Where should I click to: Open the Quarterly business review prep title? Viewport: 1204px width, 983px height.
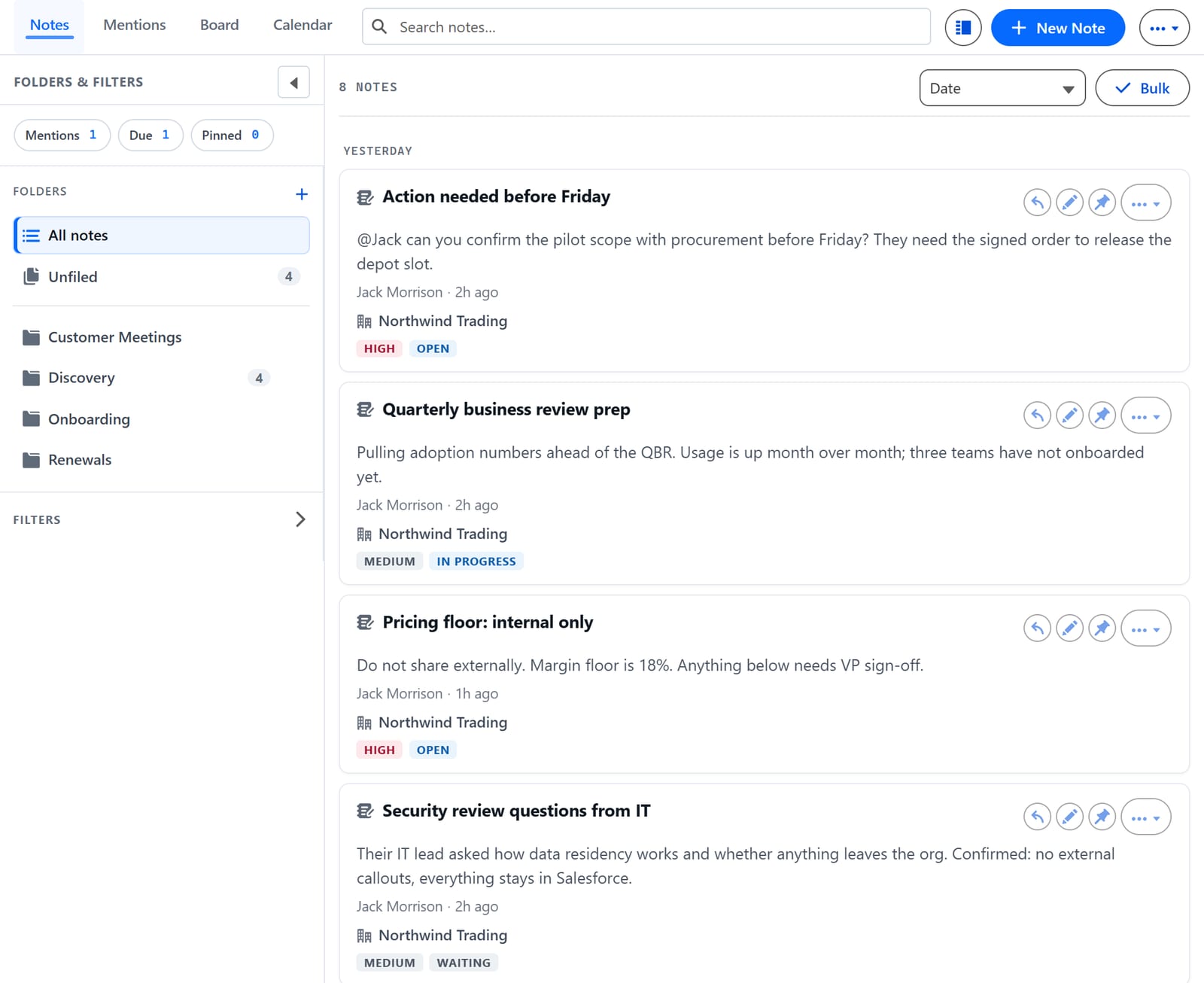click(506, 409)
